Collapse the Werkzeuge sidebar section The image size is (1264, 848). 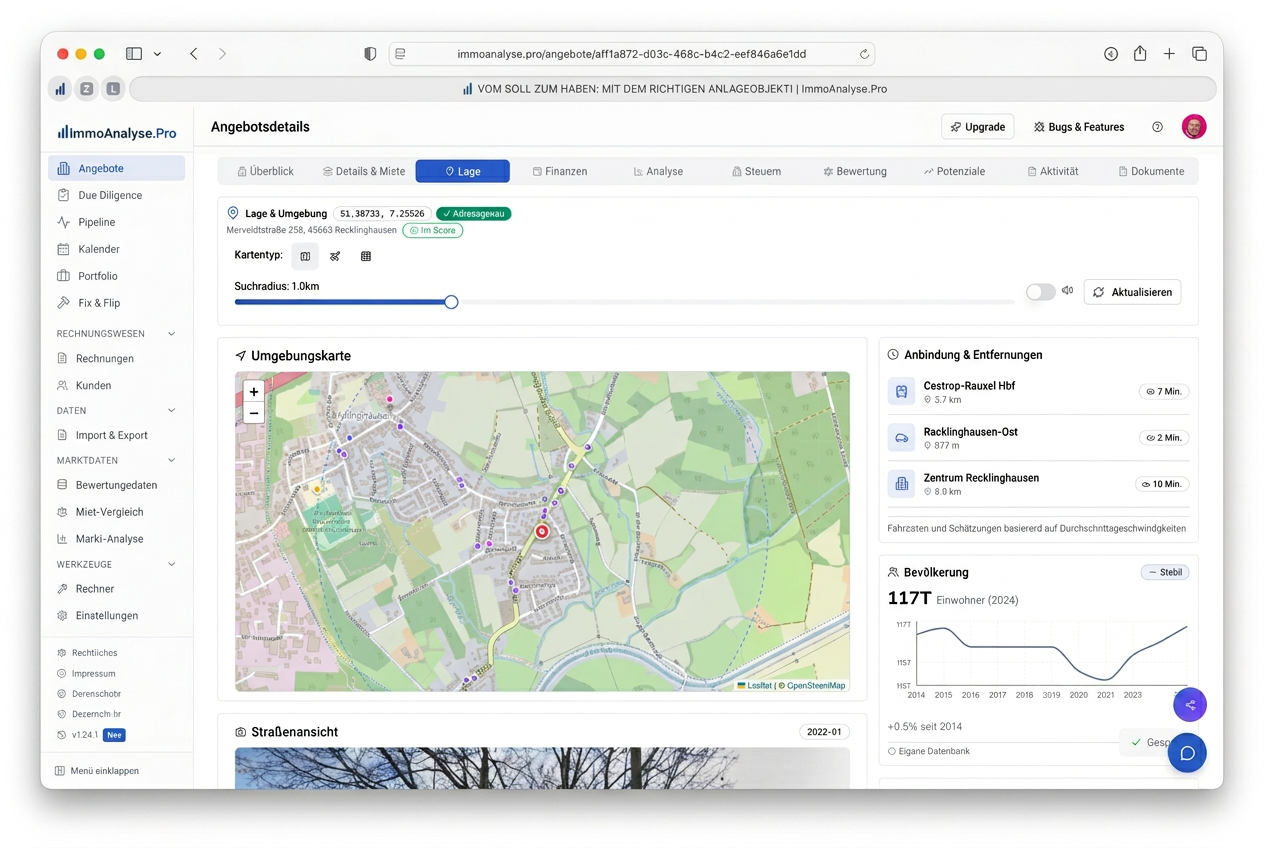click(171, 565)
